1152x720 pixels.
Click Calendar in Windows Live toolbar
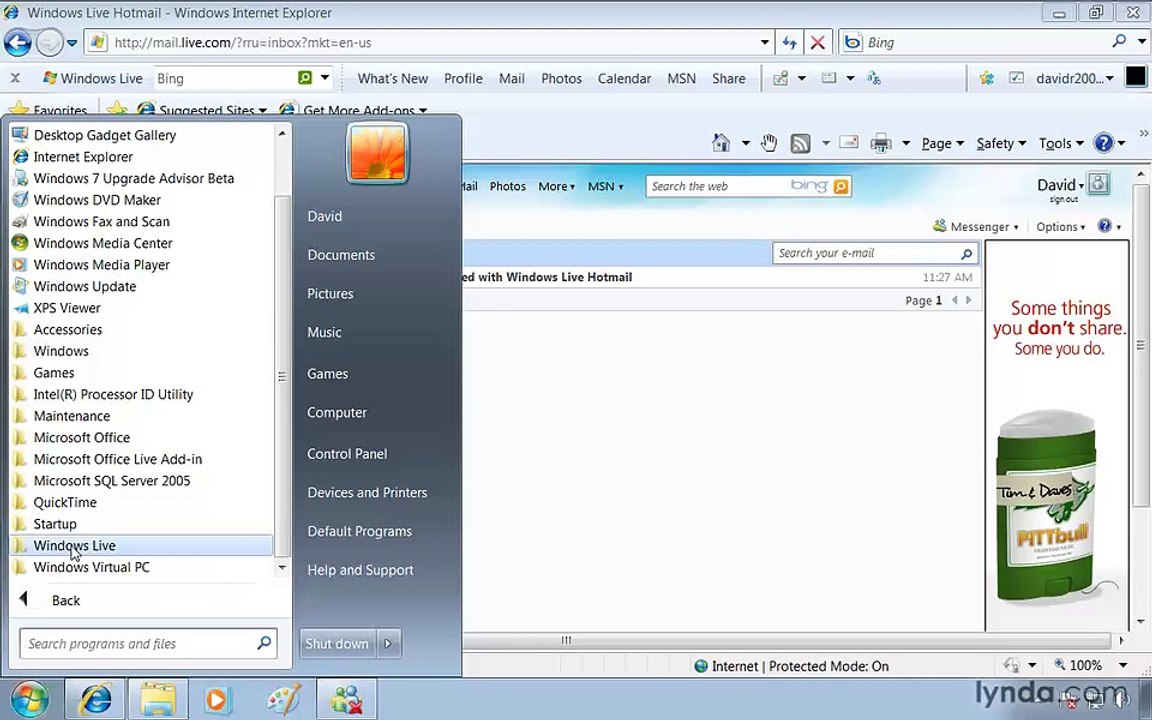(x=624, y=79)
